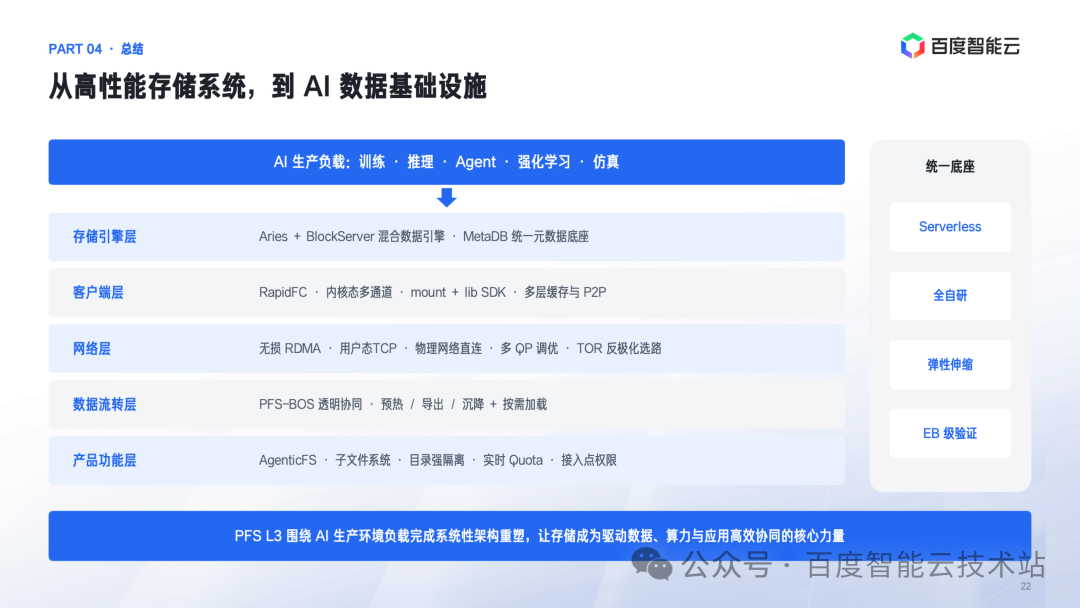This screenshot has width=1080, height=608.
Task: Click the PART 04 · 总结 section label
Action: (x=96, y=49)
